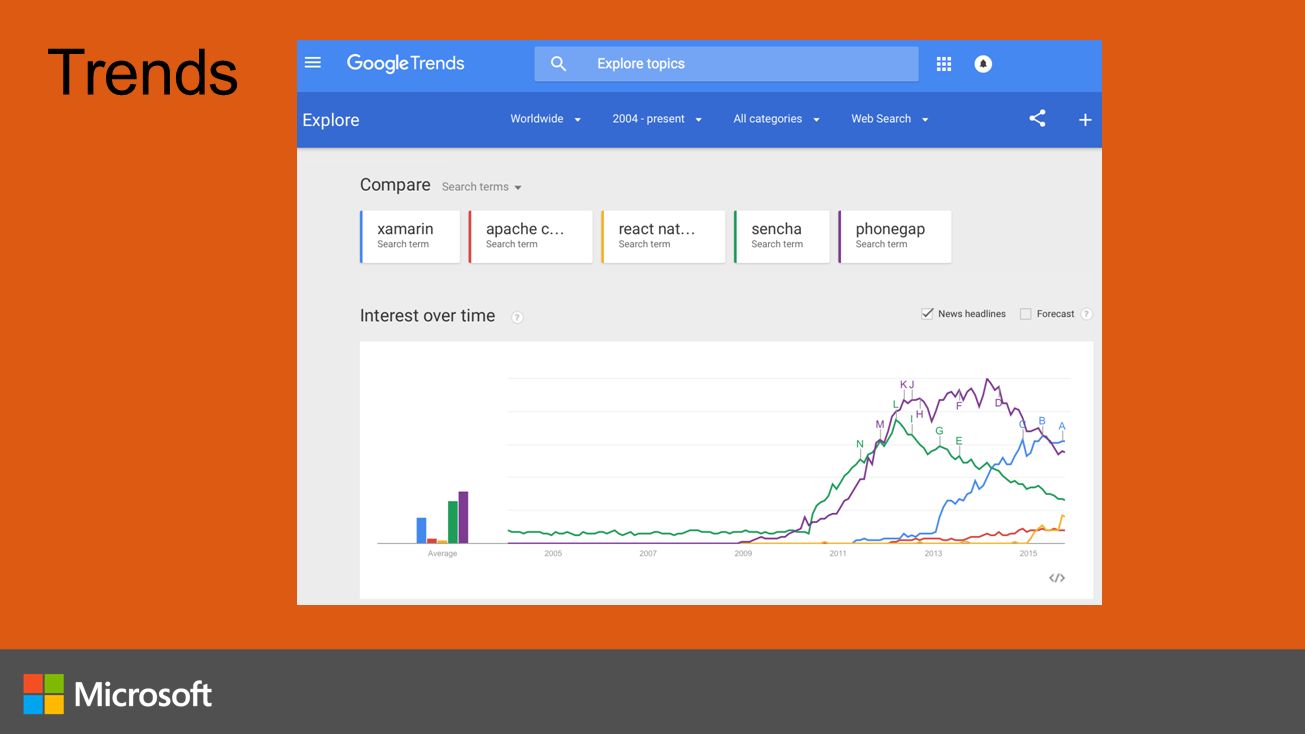Click the green sencha average bar
The width and height of the screenshot is (1305, 734).
coord(453,522)
